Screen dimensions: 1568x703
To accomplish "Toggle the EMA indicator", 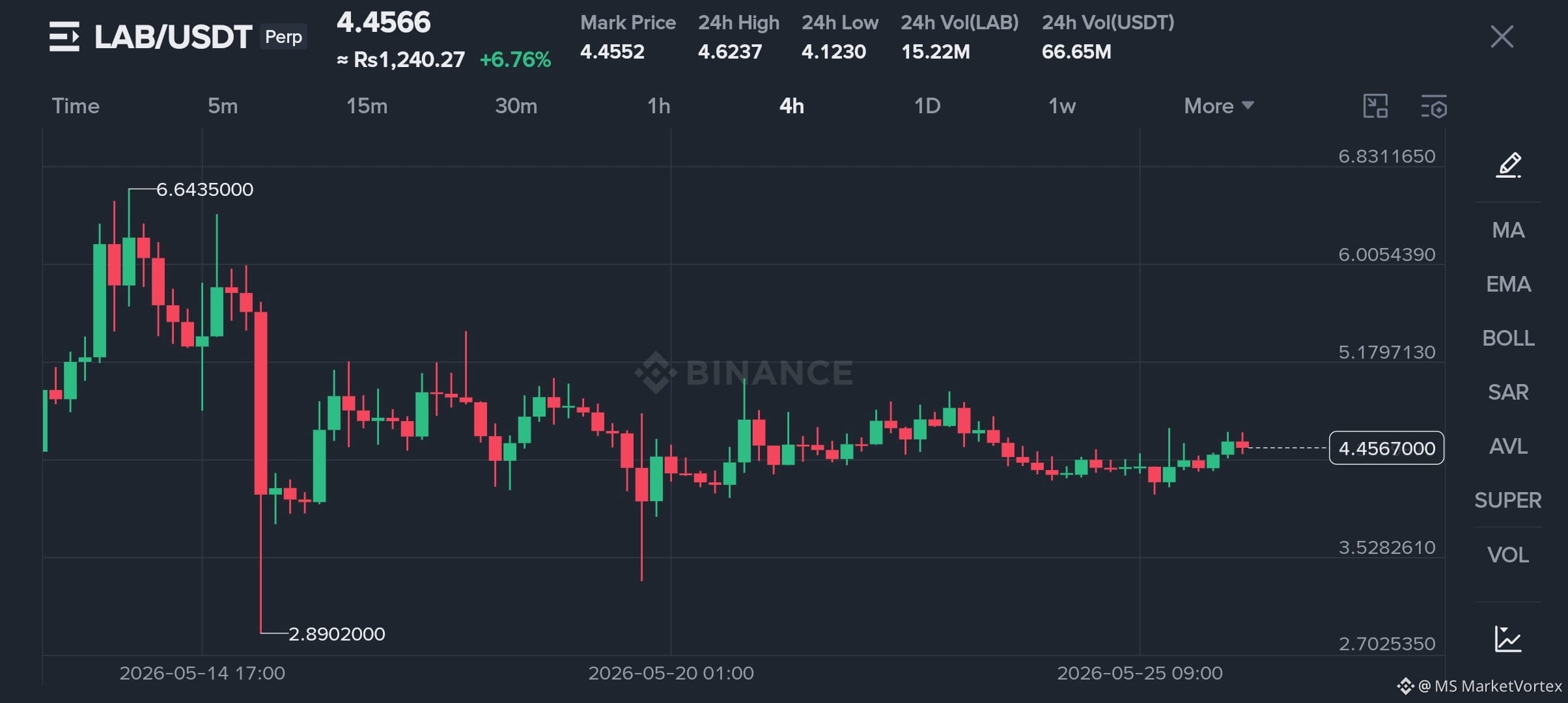I will pos(1508,284).
